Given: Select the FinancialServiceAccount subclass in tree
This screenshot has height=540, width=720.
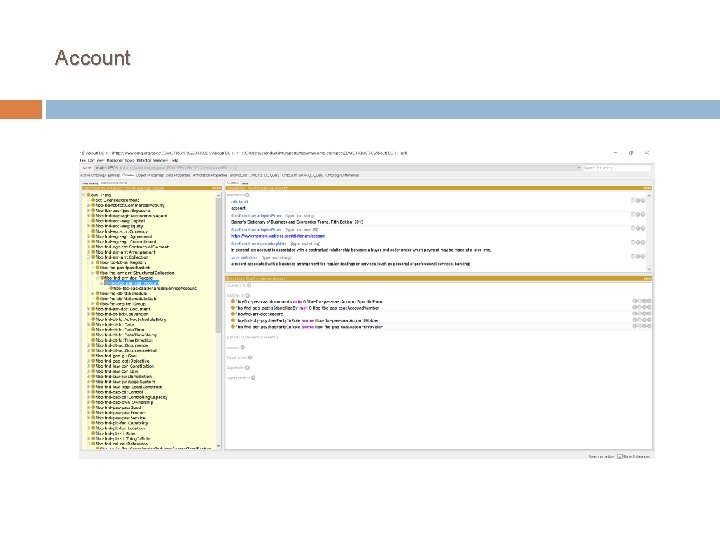Looking at the screenshot, I should [x=155, y=288].
